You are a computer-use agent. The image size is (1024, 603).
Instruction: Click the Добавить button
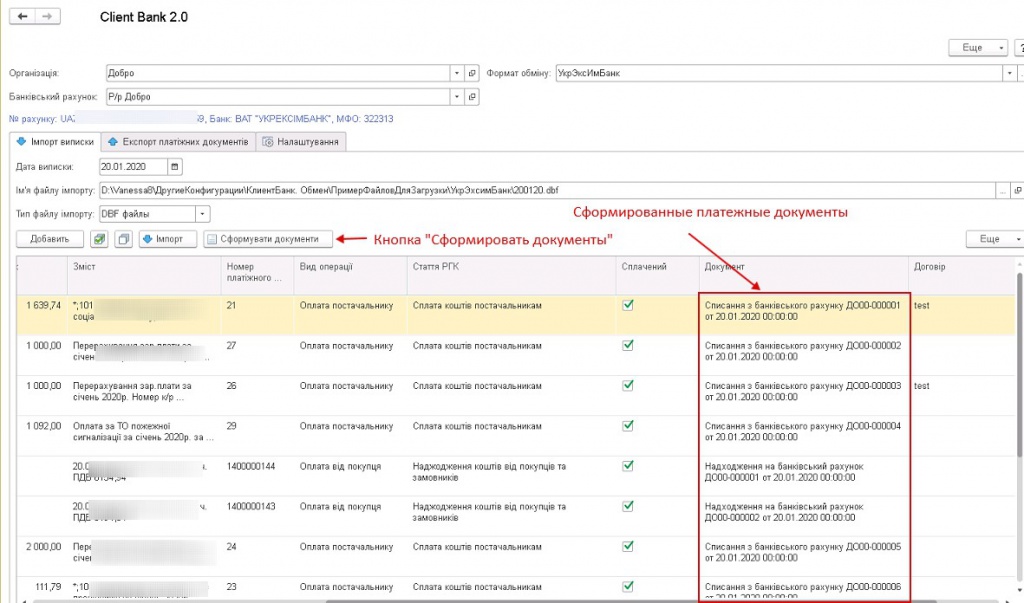[x=50, y=239]
